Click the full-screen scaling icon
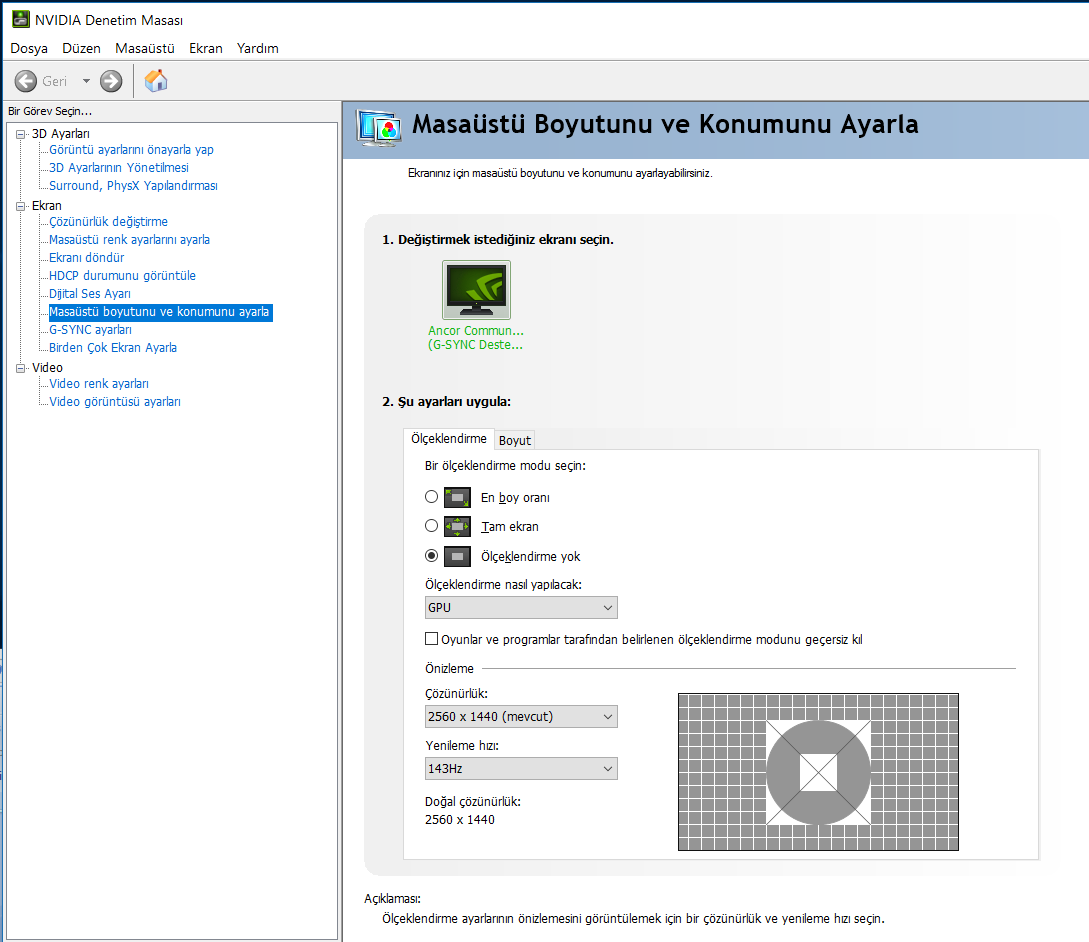This screenshot has height=942, width=1089. coord(457,527)
